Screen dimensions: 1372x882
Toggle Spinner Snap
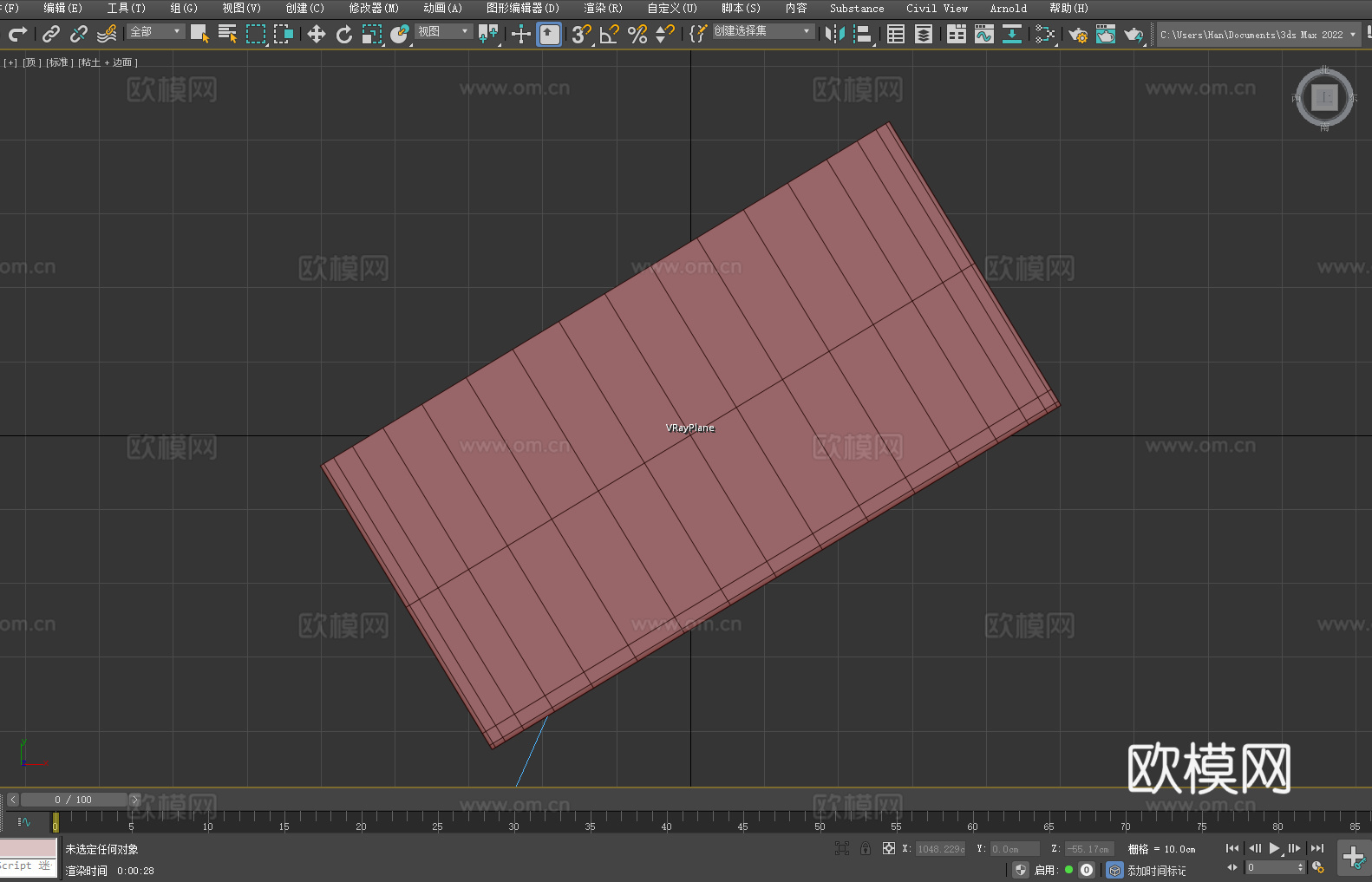(x=665, y=34)
